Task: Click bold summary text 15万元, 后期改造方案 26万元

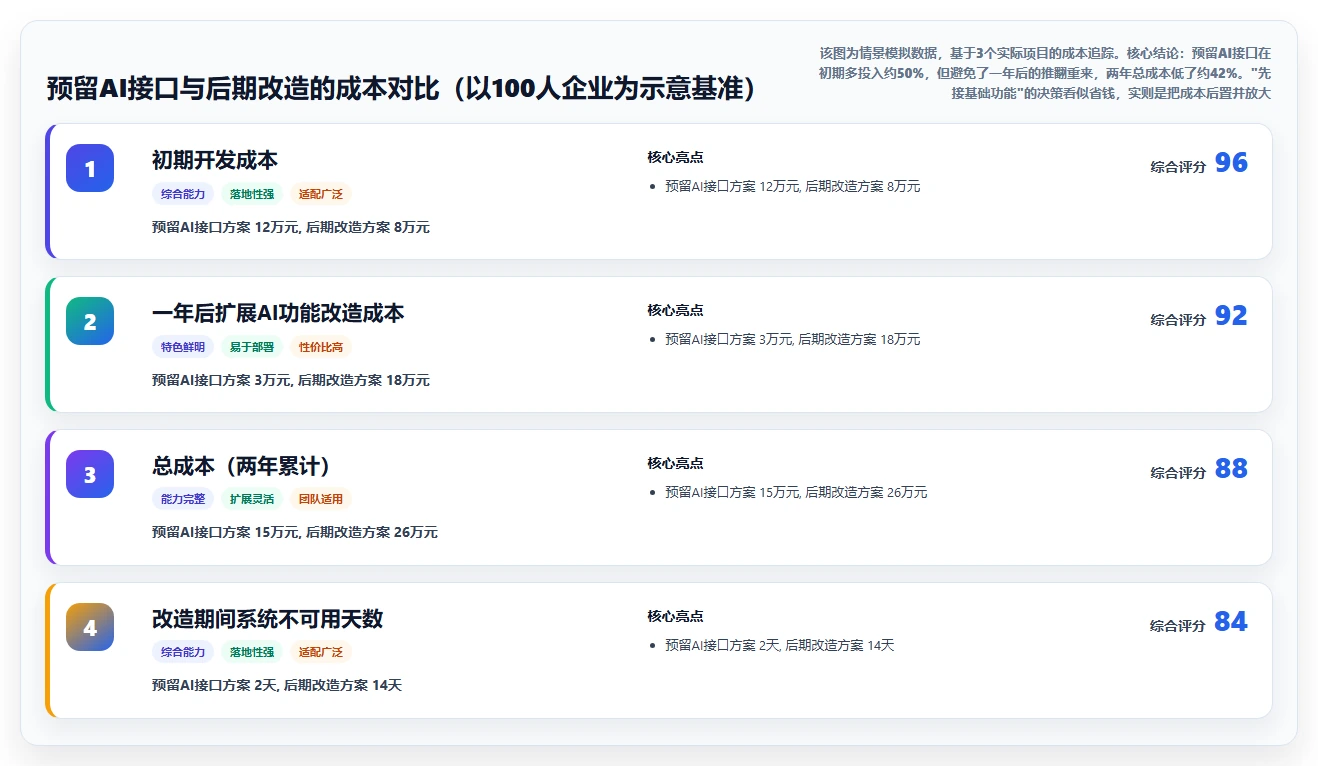Action: click(x=295, y=532)
